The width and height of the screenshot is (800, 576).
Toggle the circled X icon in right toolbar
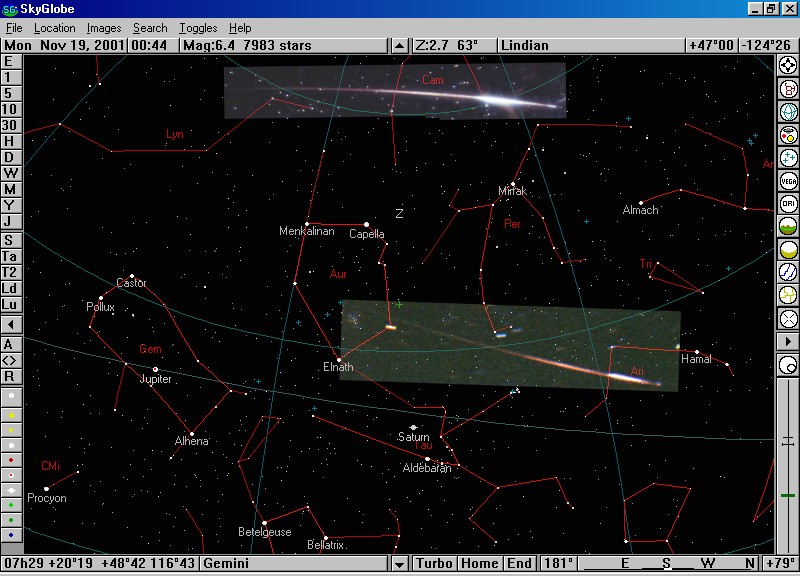click(x=788, y=319)
